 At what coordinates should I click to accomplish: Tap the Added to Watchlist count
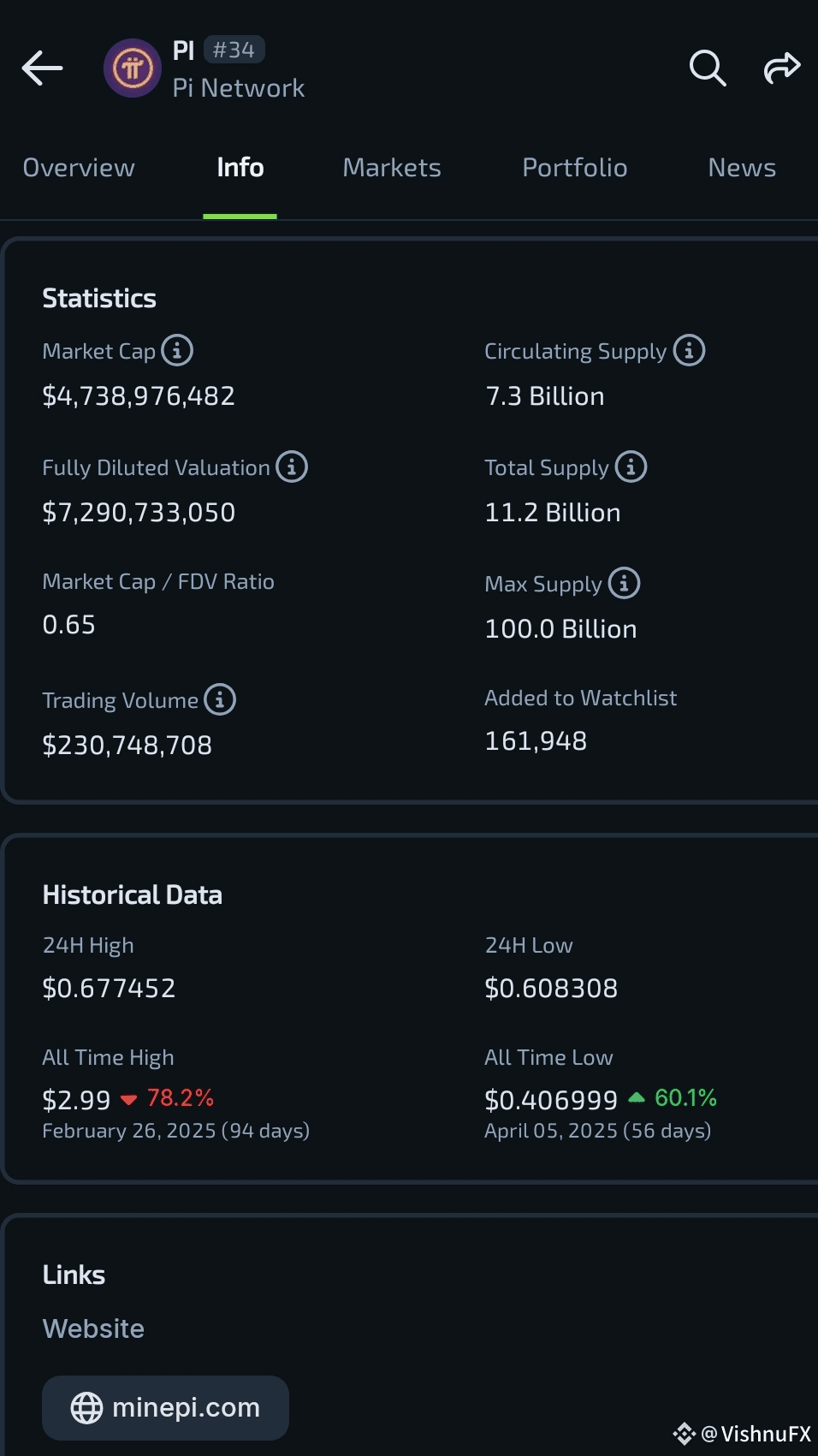point(536,740)
